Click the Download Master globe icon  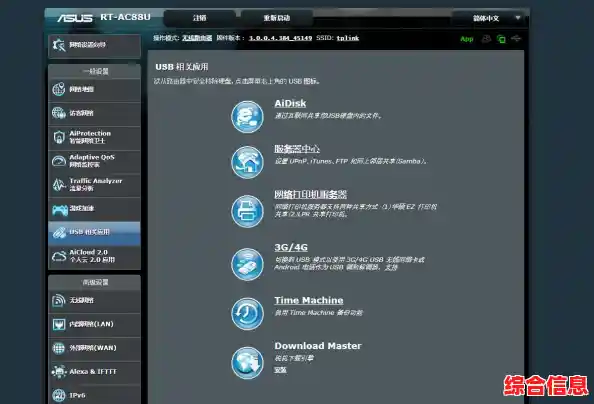coord(247,363)
